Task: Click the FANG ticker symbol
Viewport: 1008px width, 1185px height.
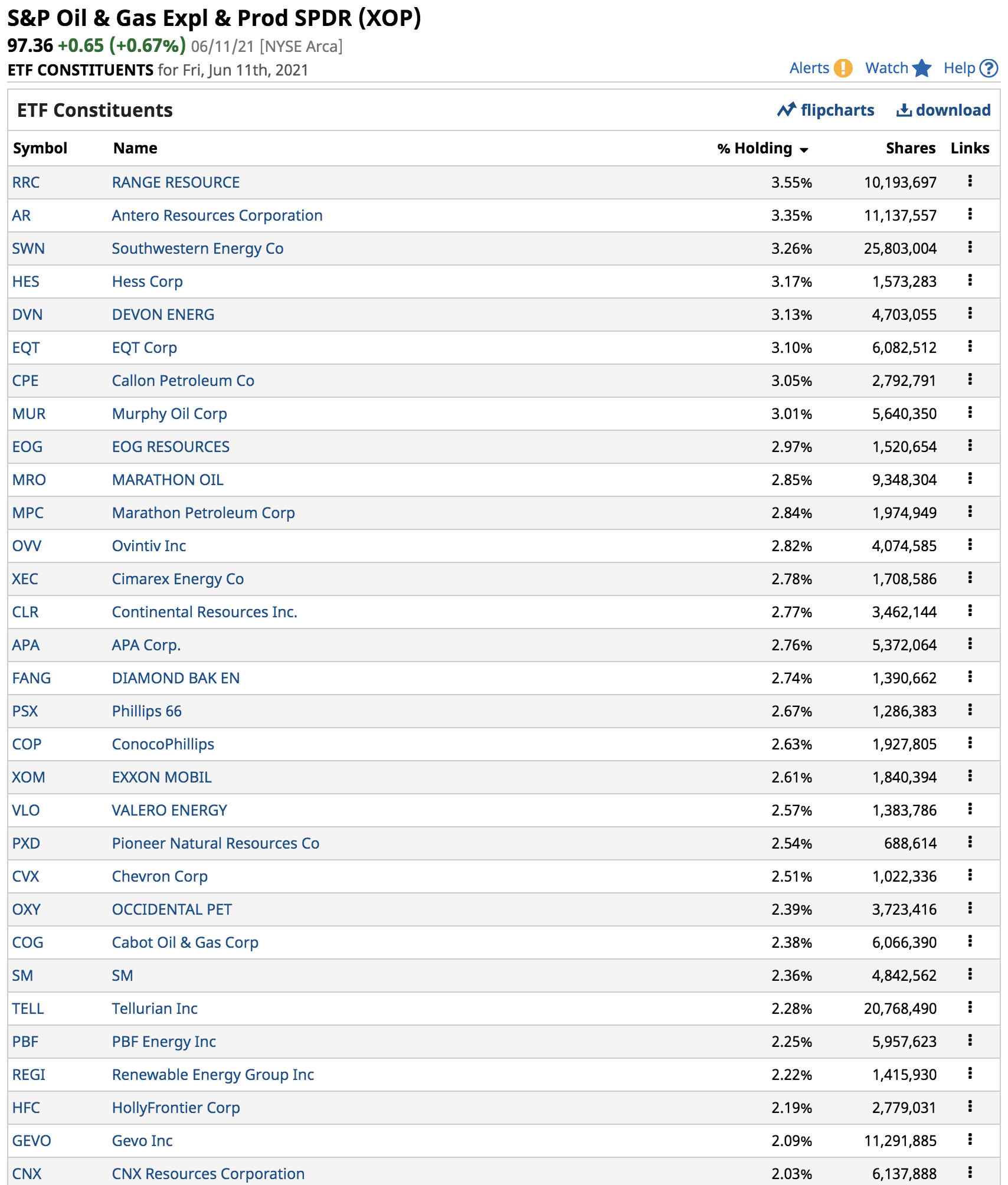Action: 32,678
